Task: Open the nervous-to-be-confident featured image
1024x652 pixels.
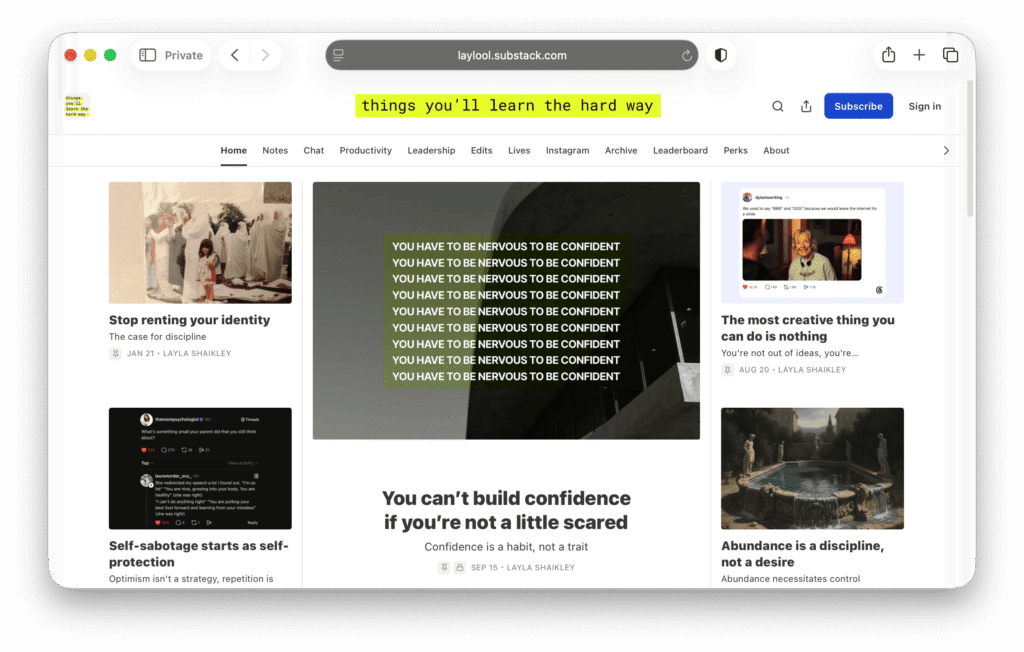Action: click(506, 311)
